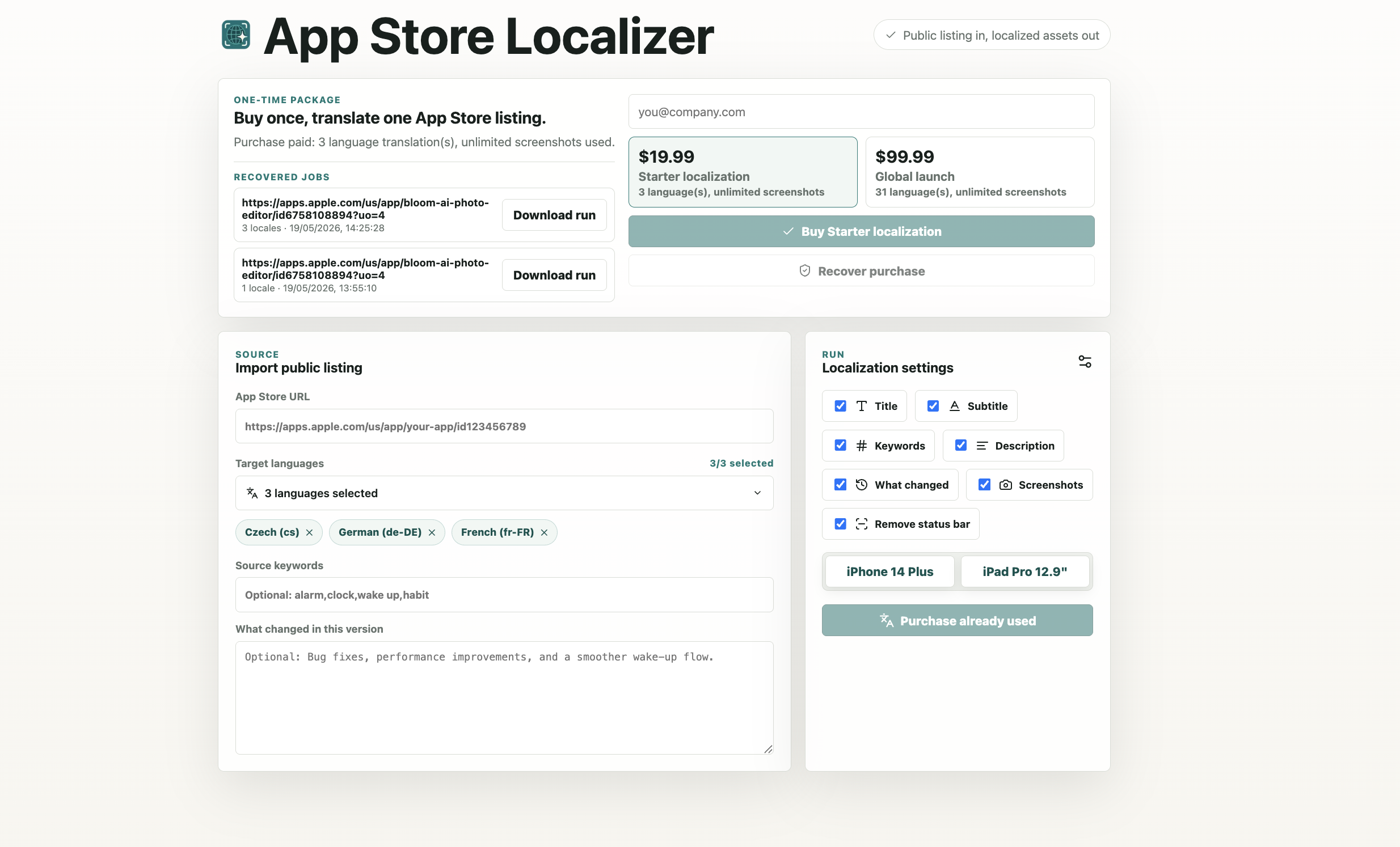The image size is (1400, 847).
Task: Click the shield icon on Recover purchase
Action: click(804, 271)
